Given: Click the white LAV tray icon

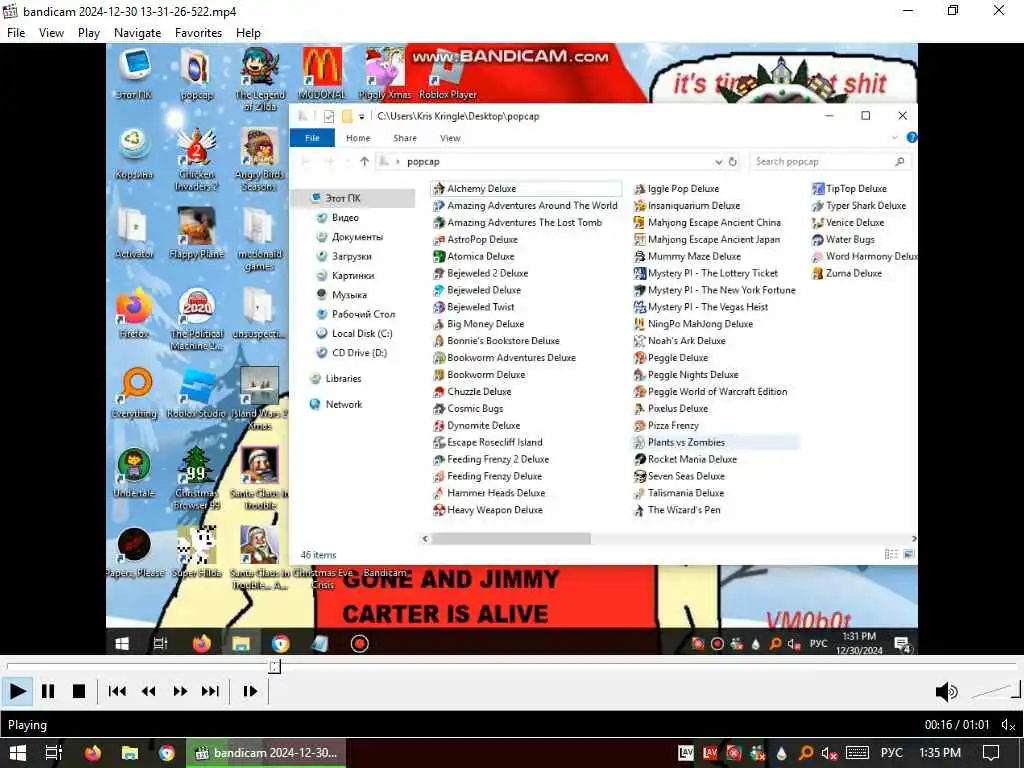Looking at the screenshot, I should pos(686,753).
